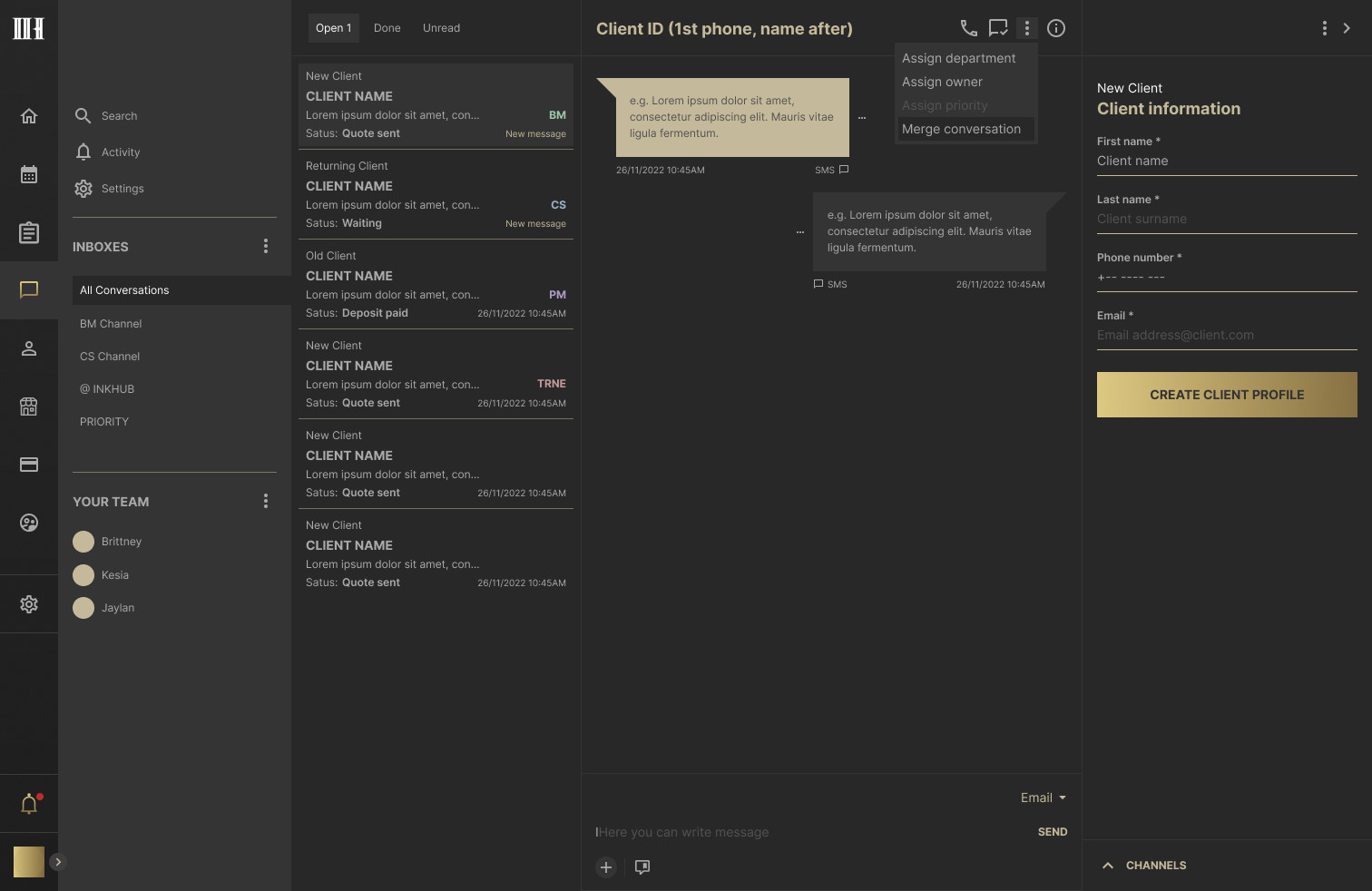
Task: Send the message with SEND
Action: pyautogui.click(x=1053, y=832)
